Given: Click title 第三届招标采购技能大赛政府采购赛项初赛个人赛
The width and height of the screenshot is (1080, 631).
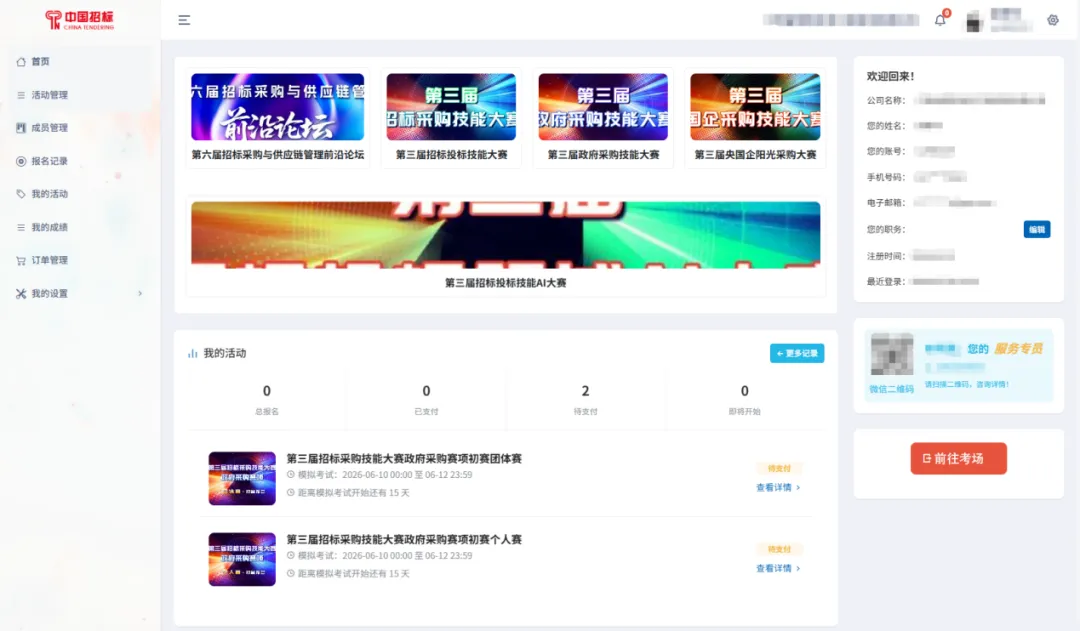Looking at the screenshot, I should [404, 539].
